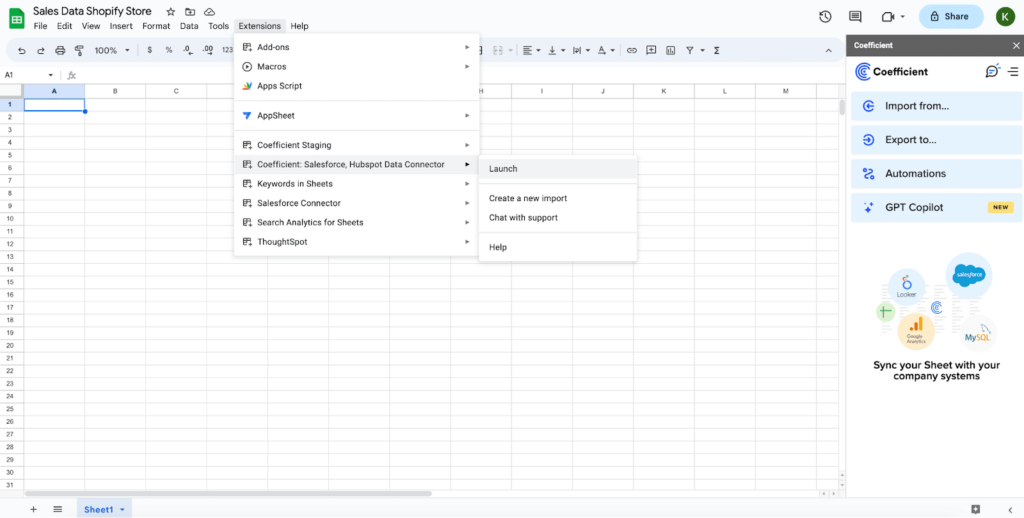Expand ThoughtSpot submenu
1024x518 pixels.
pos(357,242)
